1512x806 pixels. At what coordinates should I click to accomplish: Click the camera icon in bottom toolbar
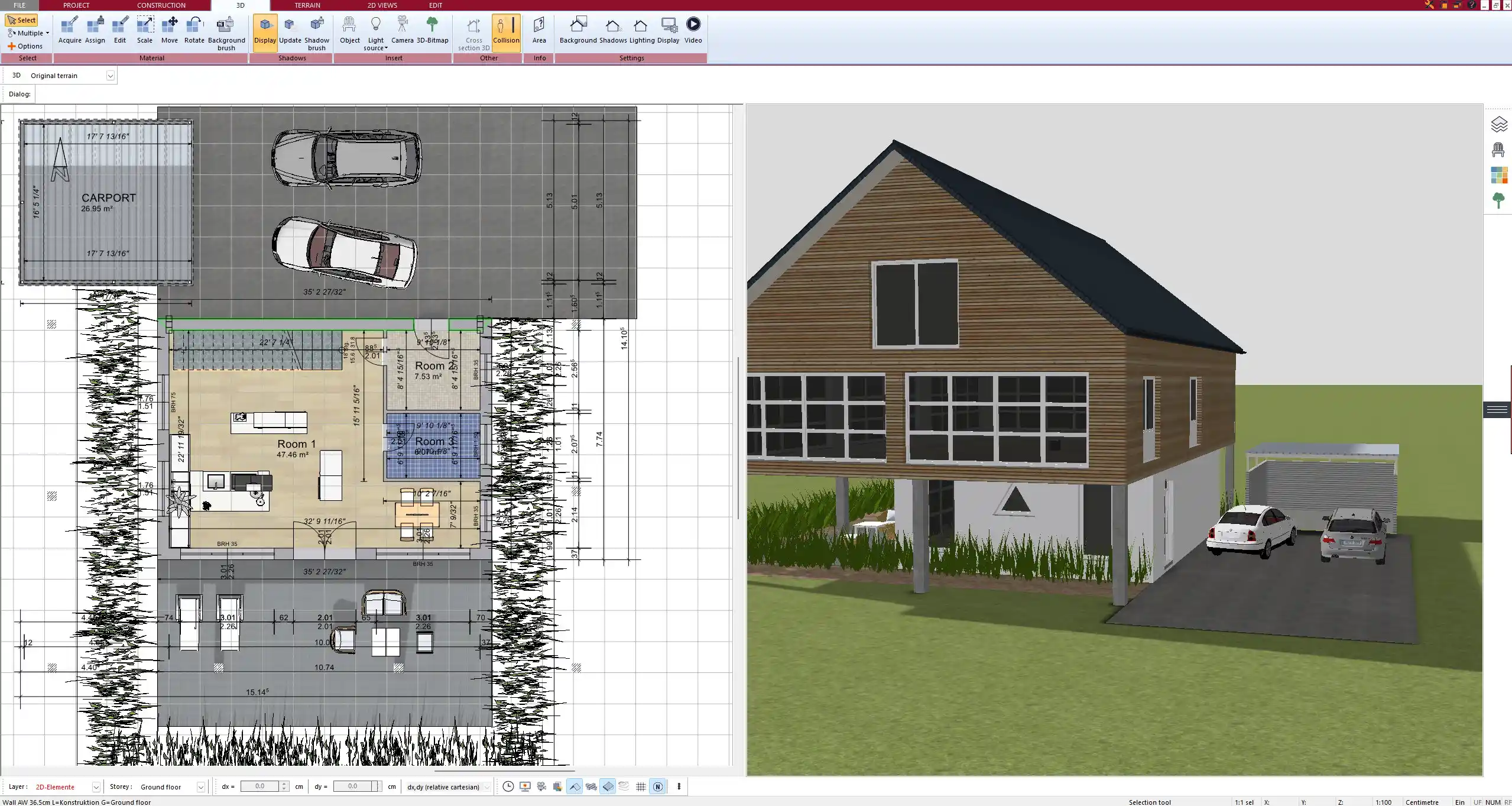(541, 786)
